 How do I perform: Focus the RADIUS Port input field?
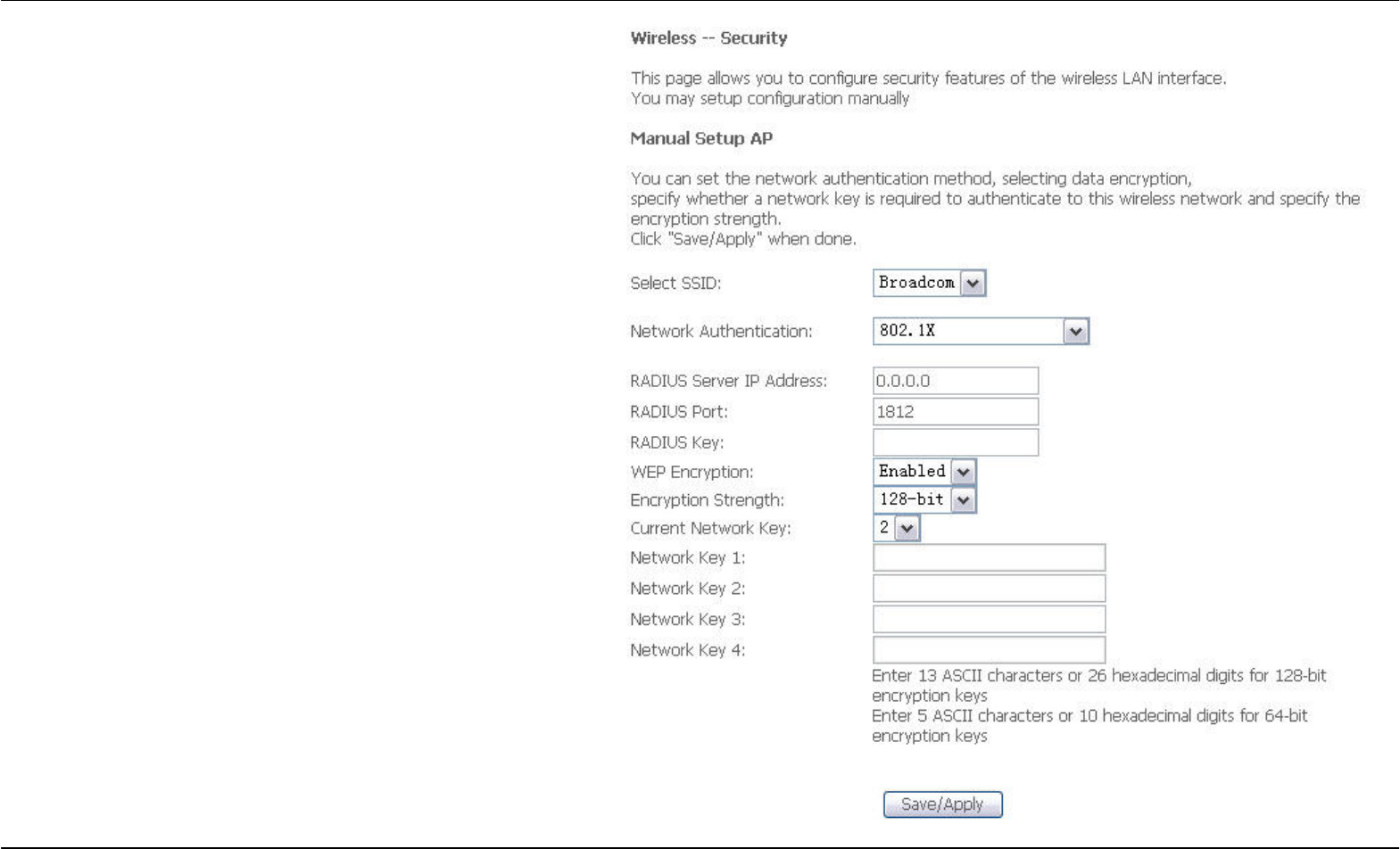(x=955, y=411)
